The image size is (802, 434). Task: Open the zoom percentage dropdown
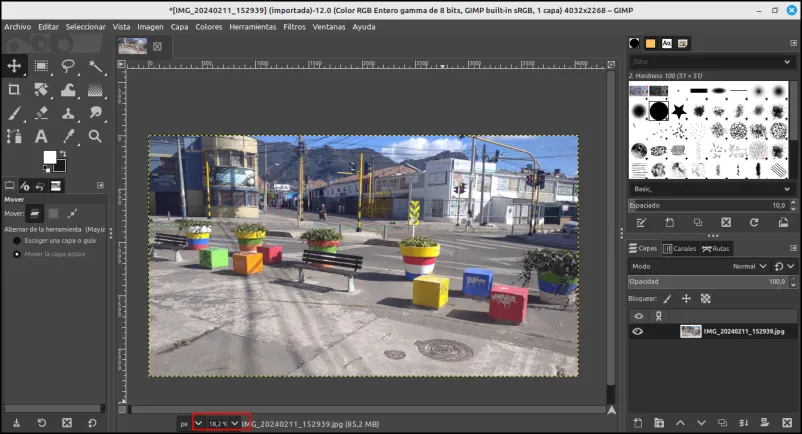(x=234, y=423)
